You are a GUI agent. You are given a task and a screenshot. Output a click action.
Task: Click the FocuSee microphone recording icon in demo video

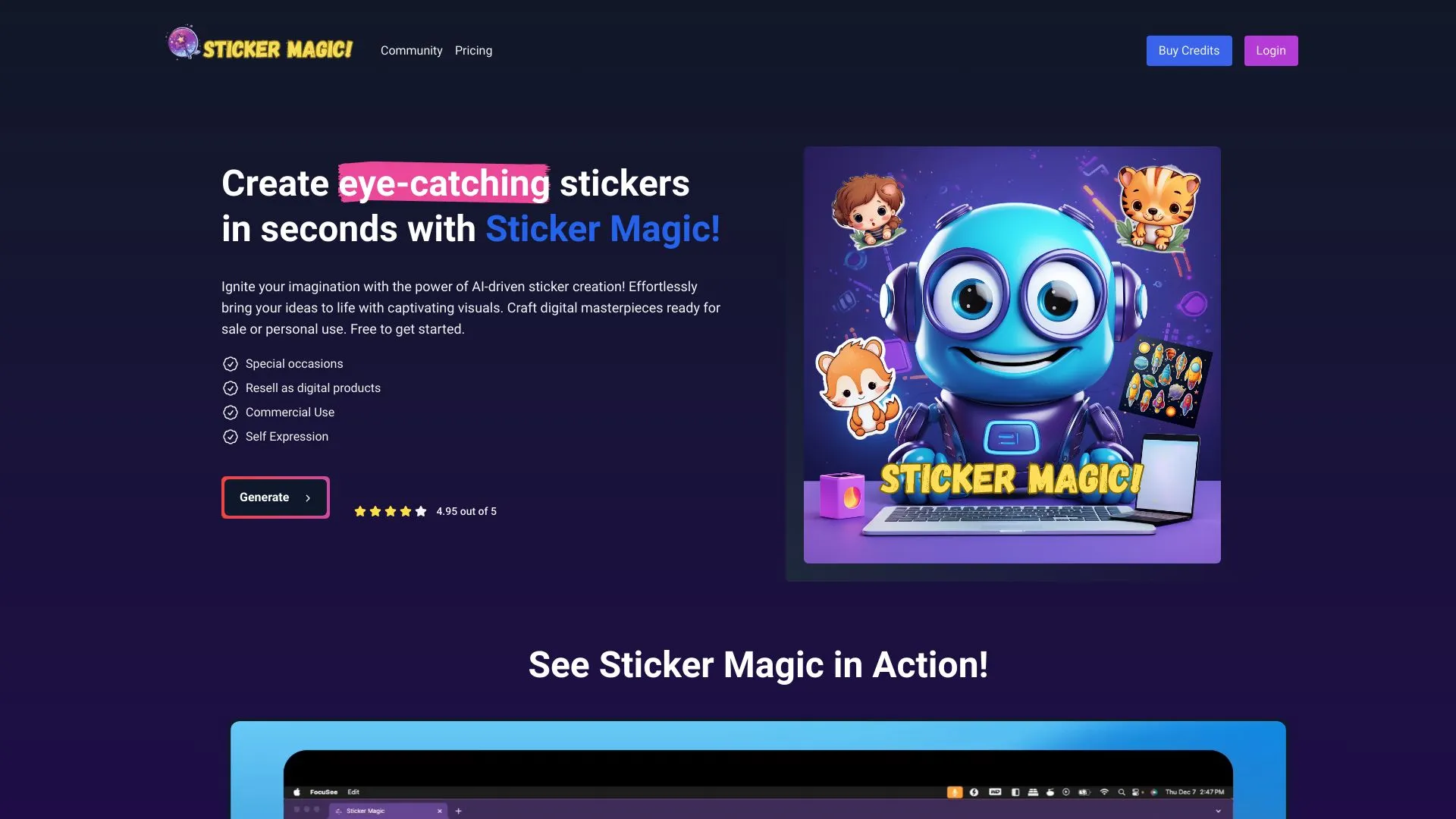point(954,792)
